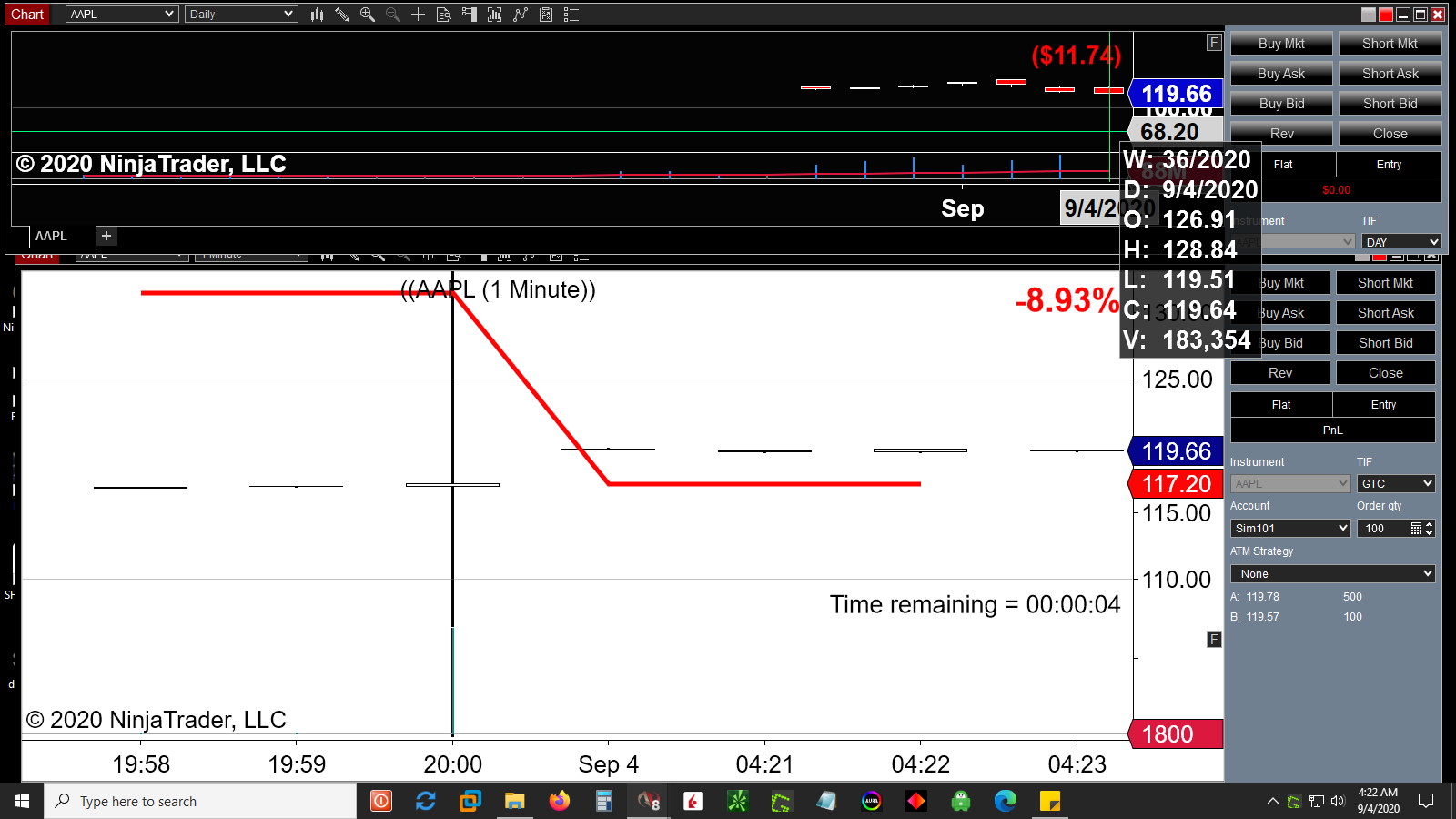
Task: Open the AURA app taskbar icon
Action: 872,801
